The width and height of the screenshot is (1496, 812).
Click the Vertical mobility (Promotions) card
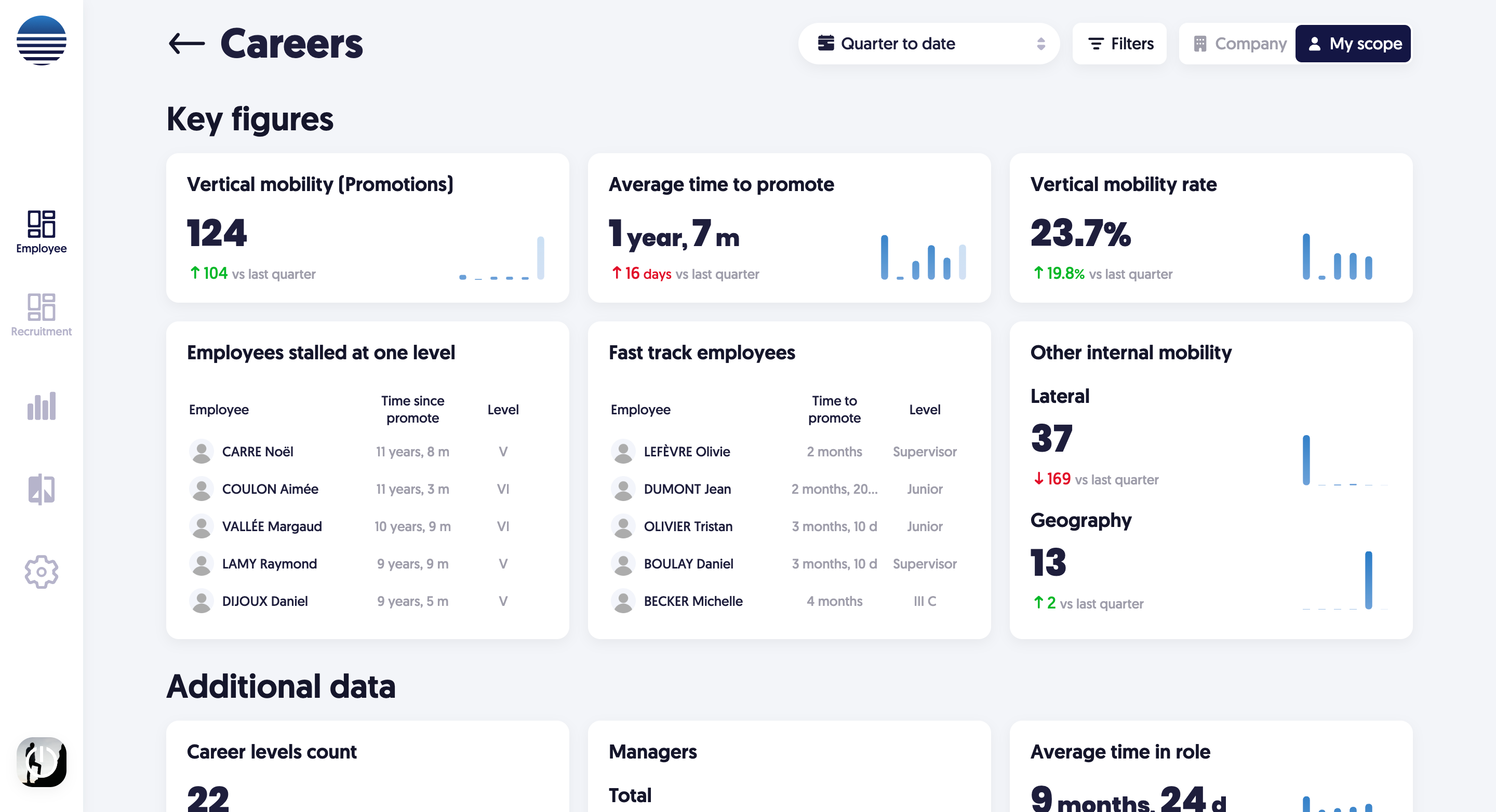coord(367,227)
